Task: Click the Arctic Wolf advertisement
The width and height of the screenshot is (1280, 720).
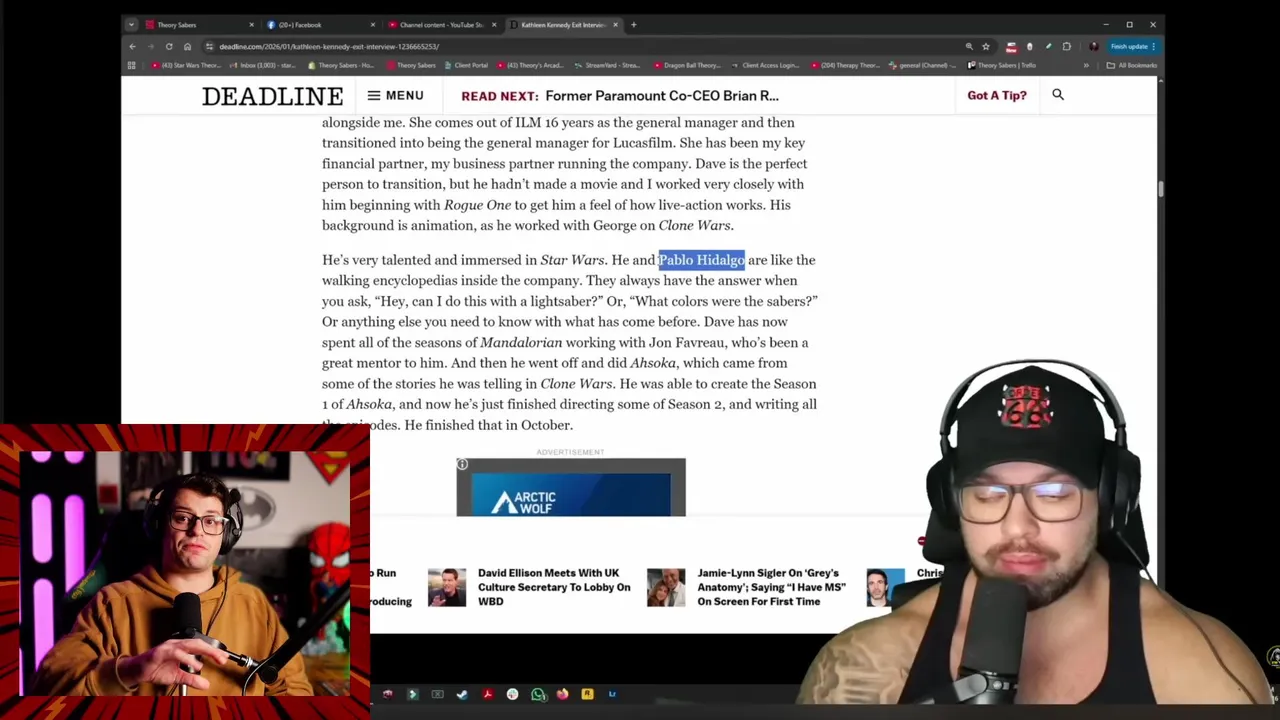Action: click(571, 488)
